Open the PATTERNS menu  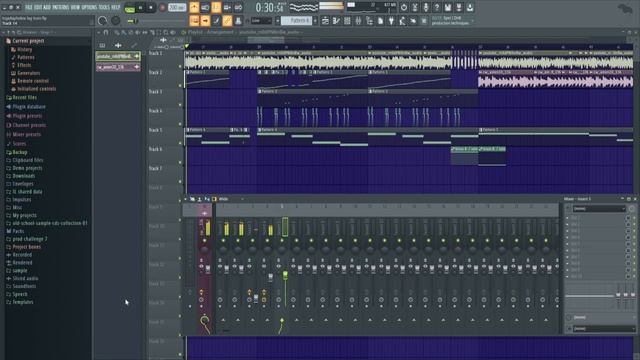60,7
